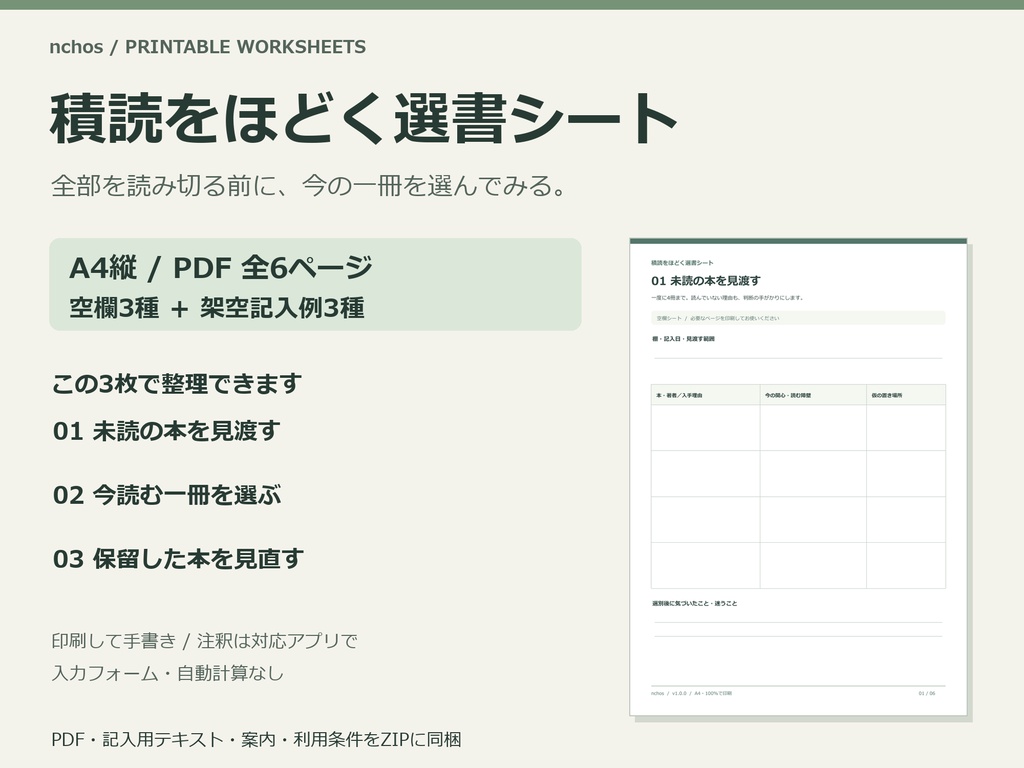Select the list item '01 未読の本を見渡す'
This screenshot has height=768, width=1024.
click(x=167, y=431)
